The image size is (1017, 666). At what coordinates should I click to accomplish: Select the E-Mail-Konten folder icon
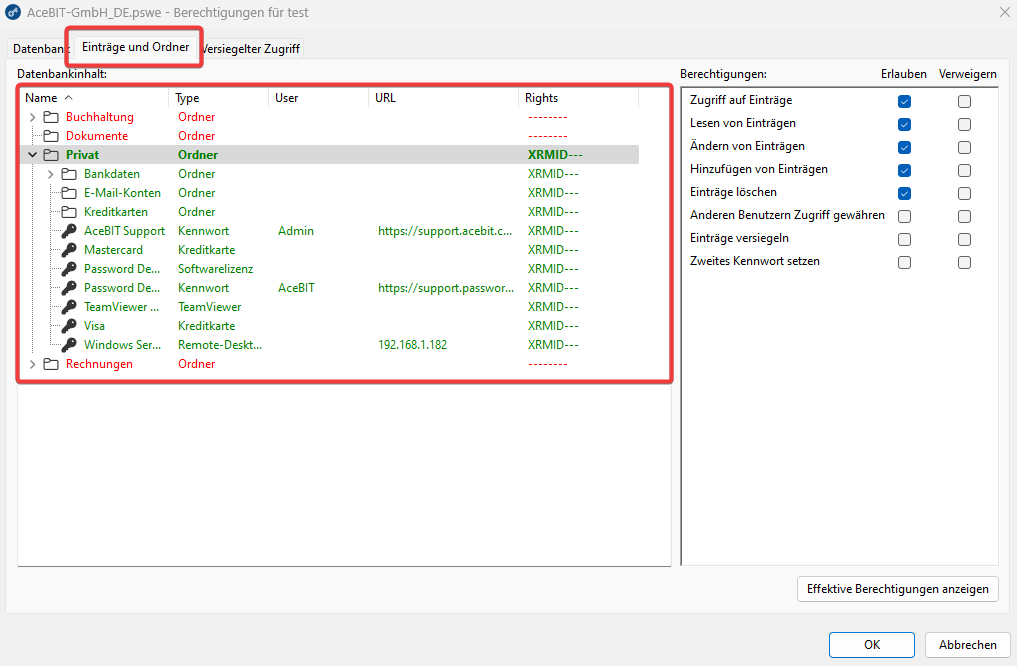(x=69, y=193)
